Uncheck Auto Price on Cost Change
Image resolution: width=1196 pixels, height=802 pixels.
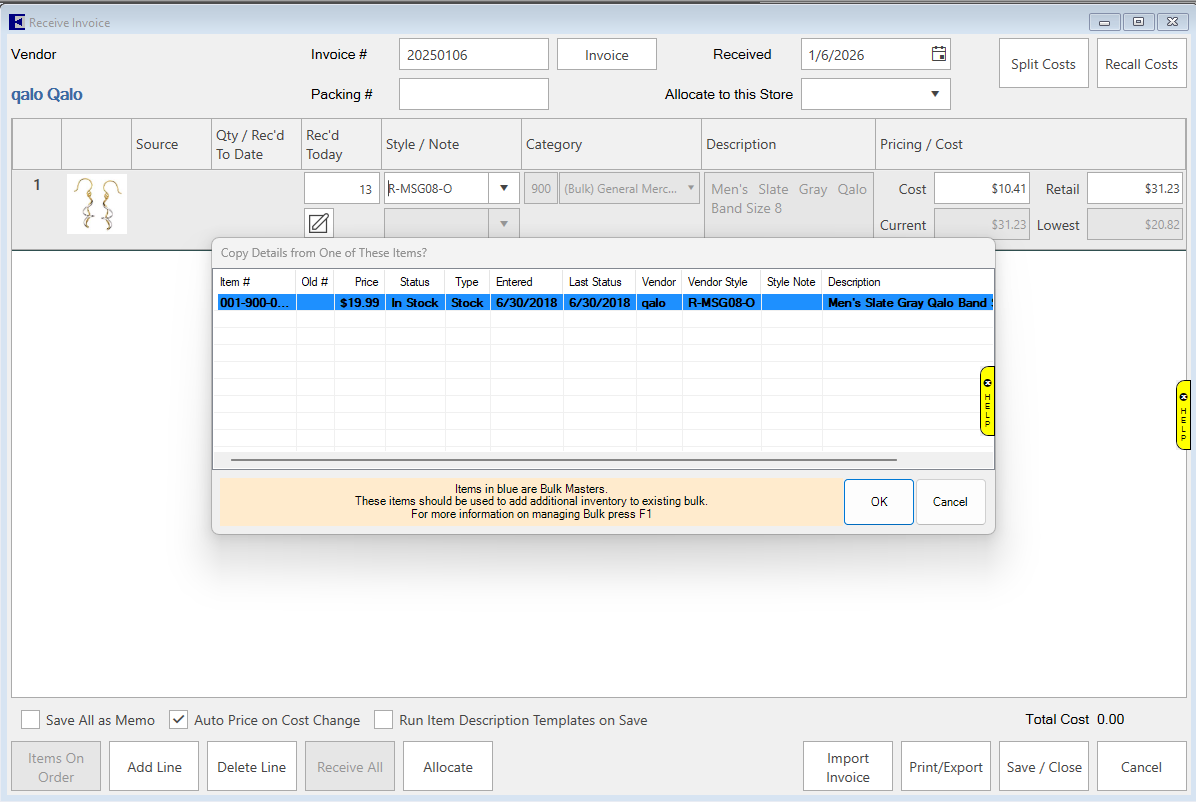[179, 720]
